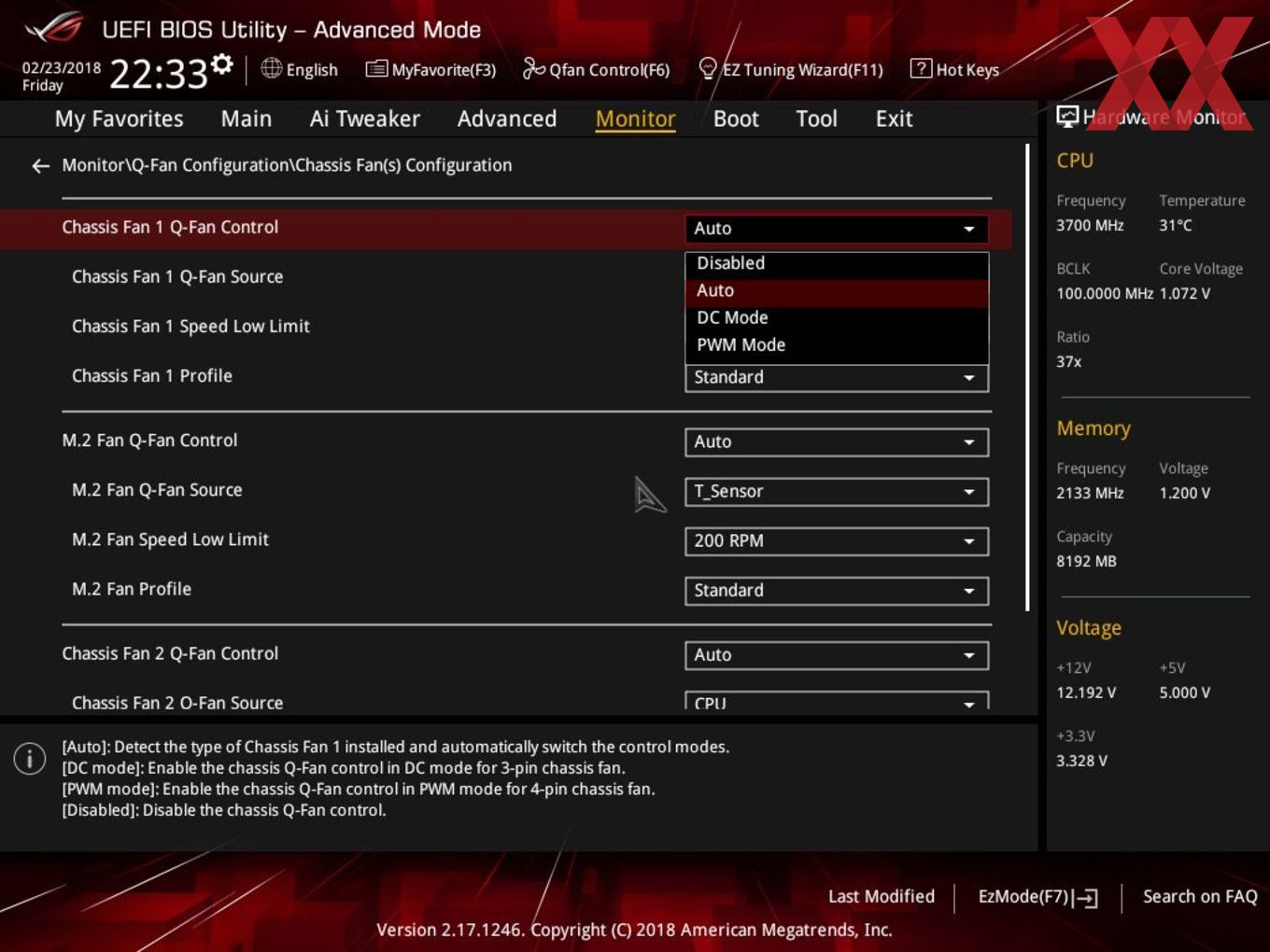The image size is (1270, 952).
Task: Choose Disabled in the open dropdown
Action: [837, 263]
